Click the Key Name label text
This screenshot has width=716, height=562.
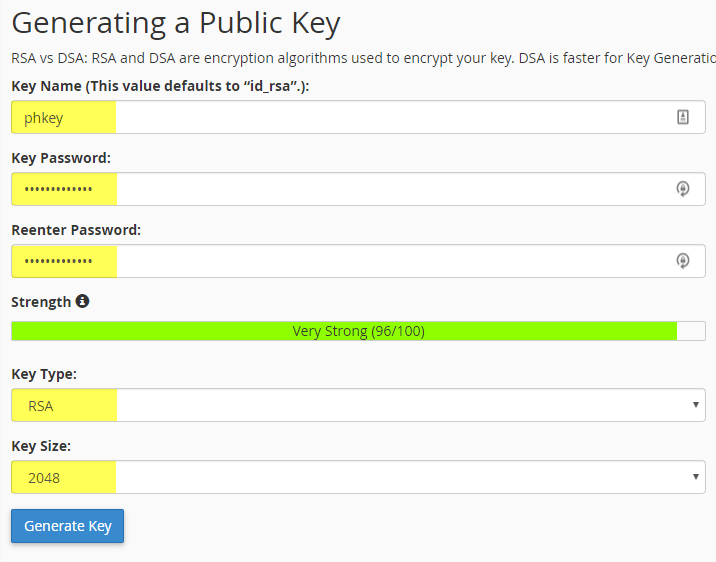tap(160, 86)
